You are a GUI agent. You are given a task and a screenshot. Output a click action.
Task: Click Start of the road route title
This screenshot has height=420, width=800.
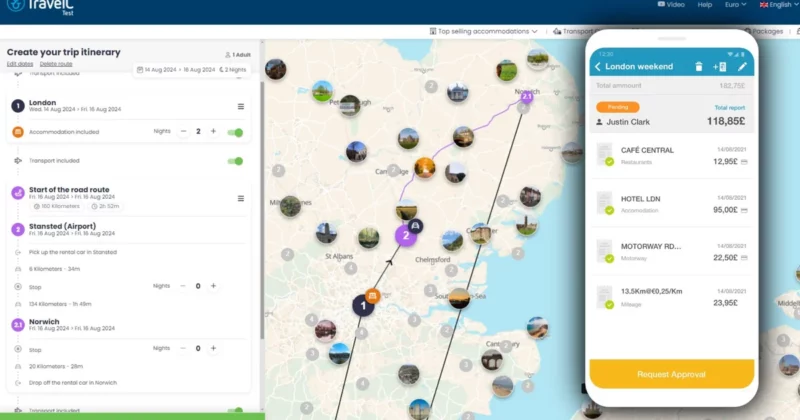[x=69, y=189]
